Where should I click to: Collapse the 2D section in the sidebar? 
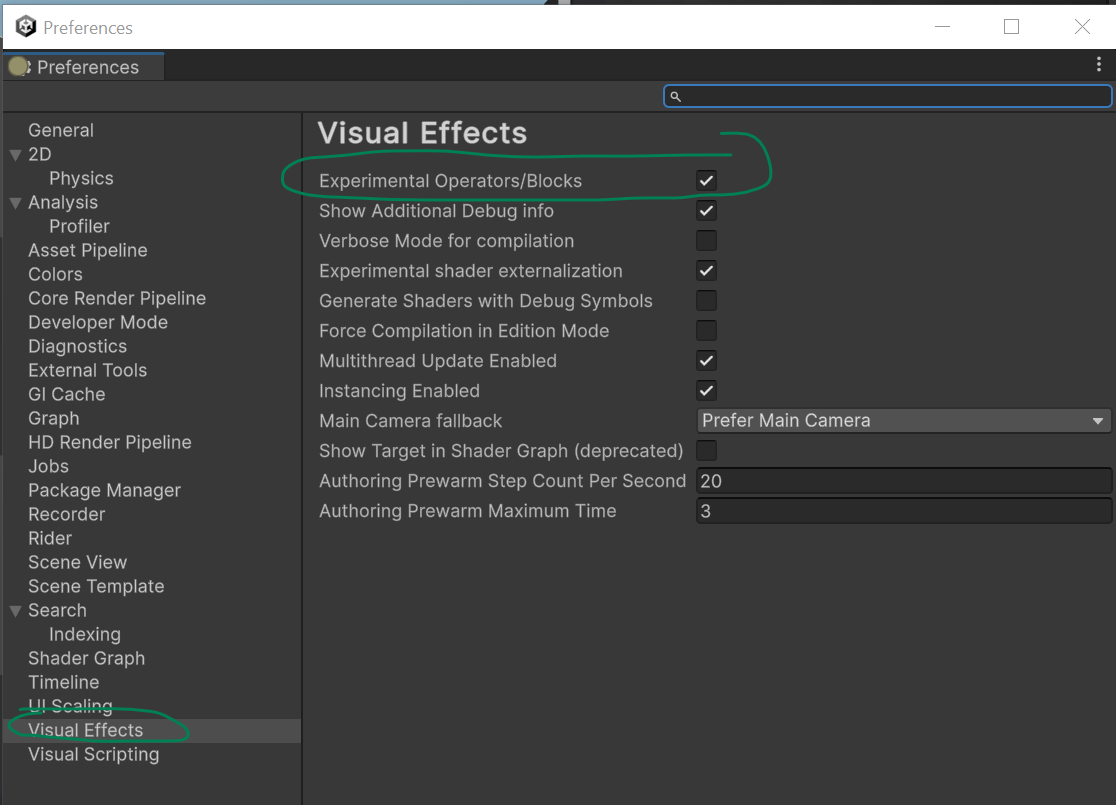(x=14, y=154)
